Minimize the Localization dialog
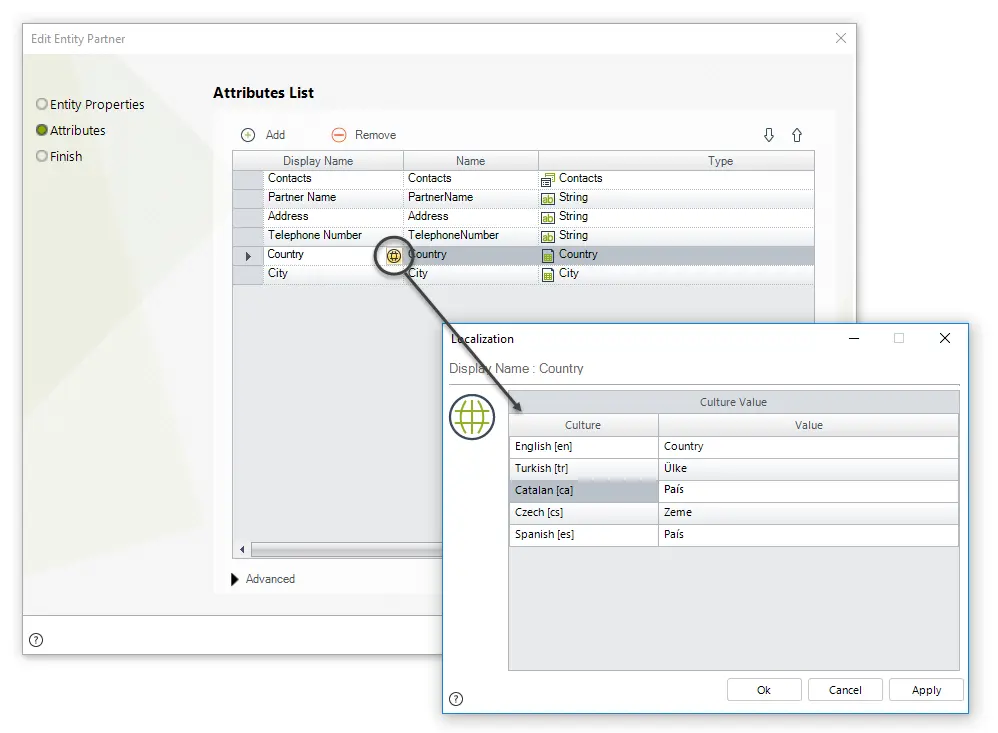 coord(854,339)
